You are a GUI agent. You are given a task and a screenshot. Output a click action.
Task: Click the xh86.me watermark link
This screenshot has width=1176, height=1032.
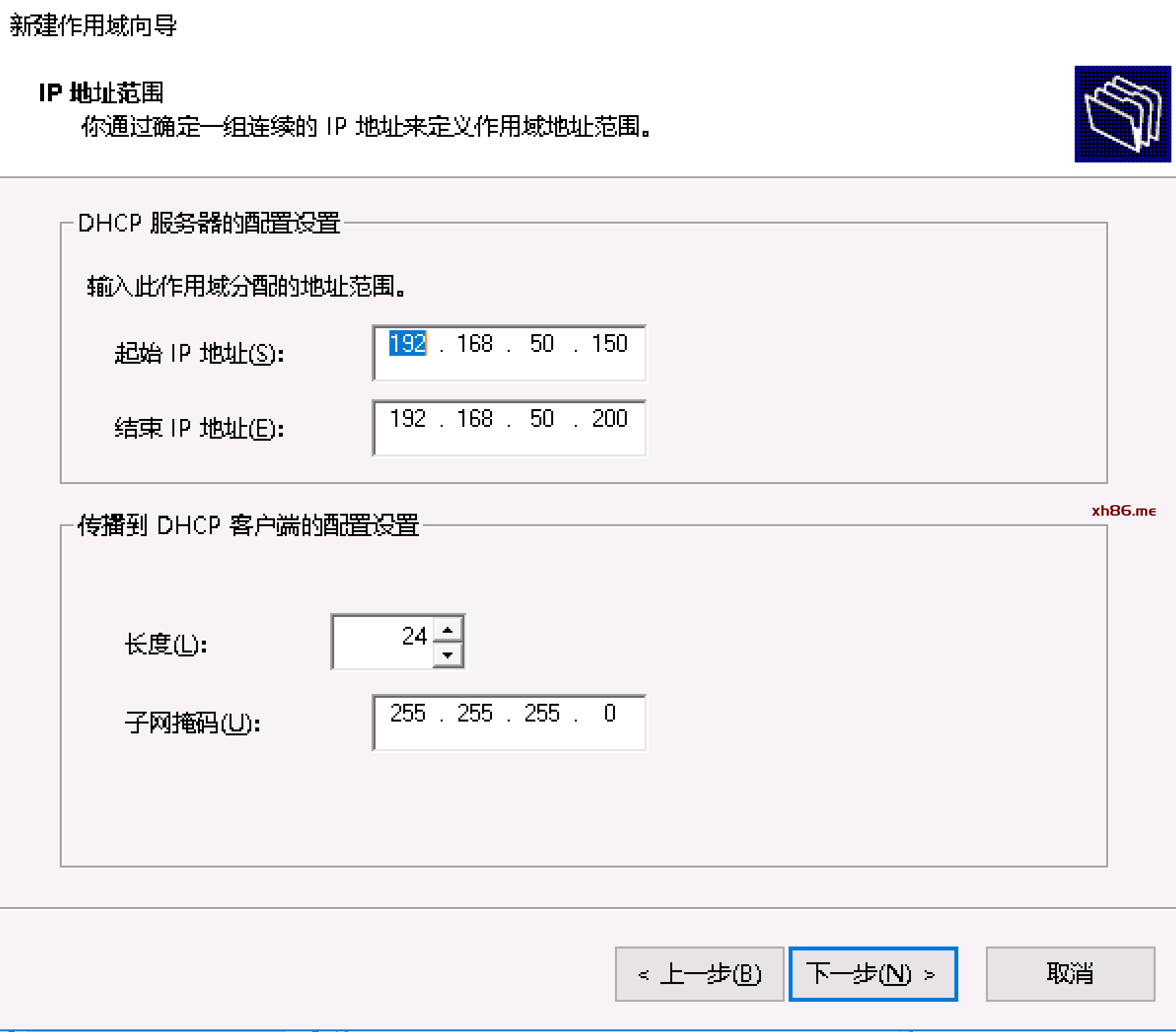tap(1123, 510)
